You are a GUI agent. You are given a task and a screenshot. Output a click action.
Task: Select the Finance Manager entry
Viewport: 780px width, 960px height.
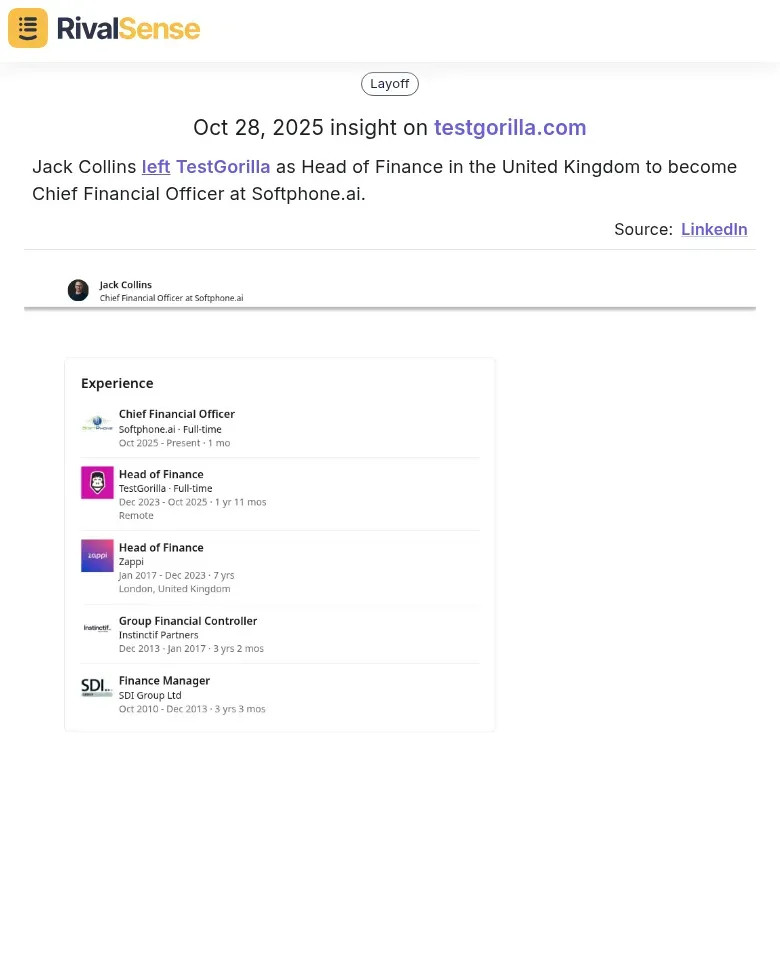point(164,681)
